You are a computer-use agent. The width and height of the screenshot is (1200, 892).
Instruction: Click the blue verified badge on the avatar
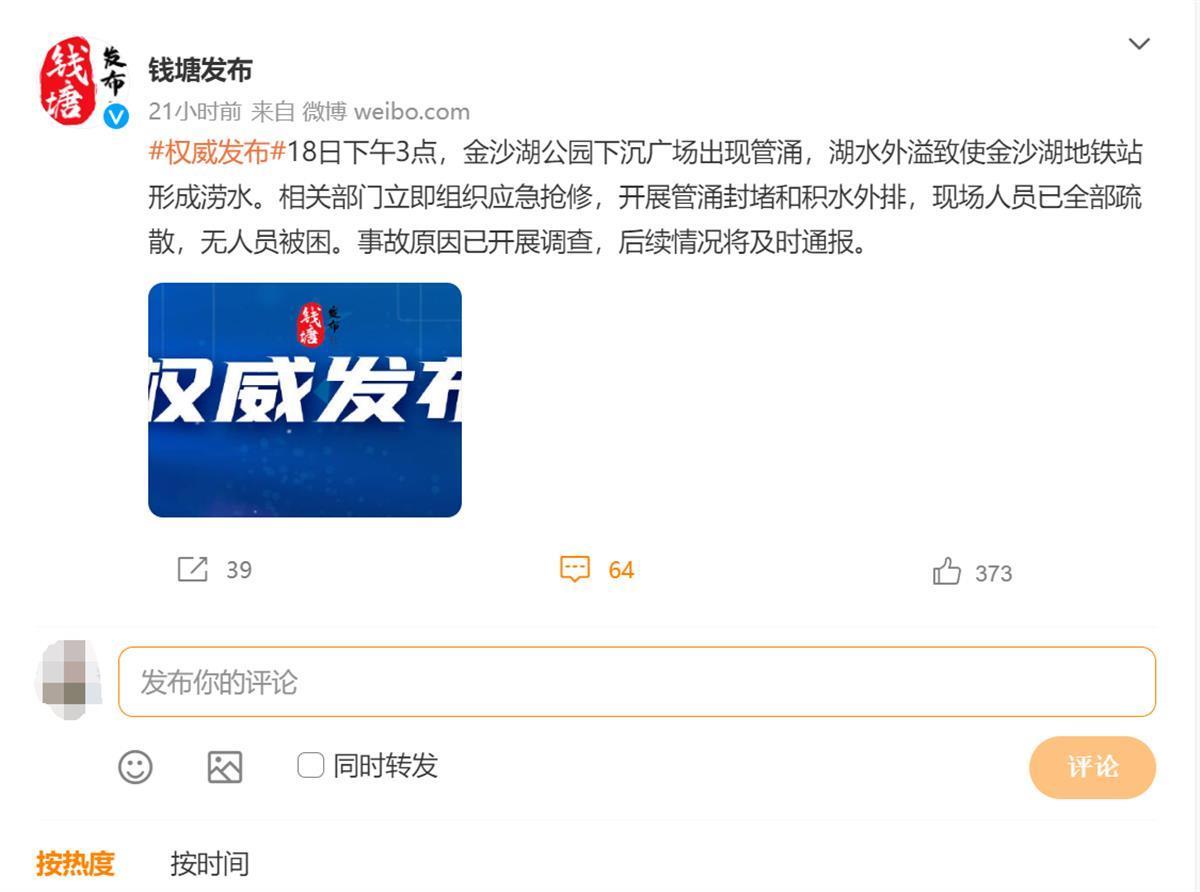coord(116,116)
